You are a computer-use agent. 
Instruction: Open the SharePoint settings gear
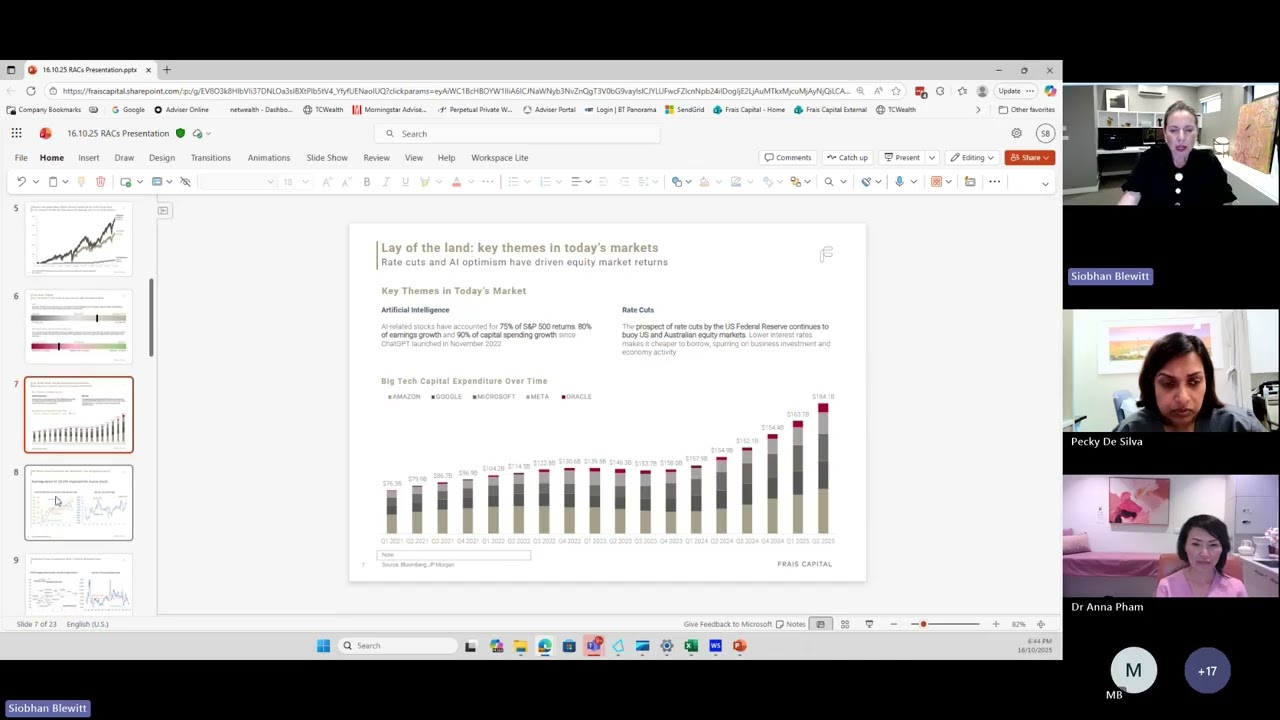coord(1016,133)
